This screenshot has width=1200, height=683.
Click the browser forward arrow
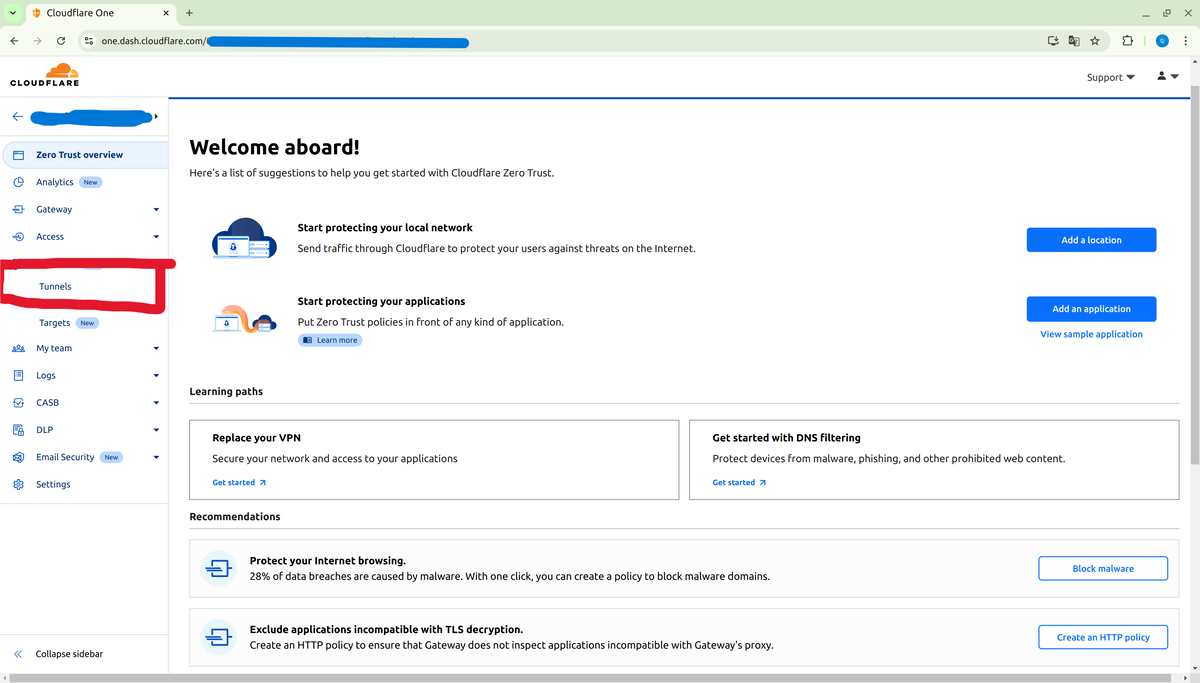[37, 41]
